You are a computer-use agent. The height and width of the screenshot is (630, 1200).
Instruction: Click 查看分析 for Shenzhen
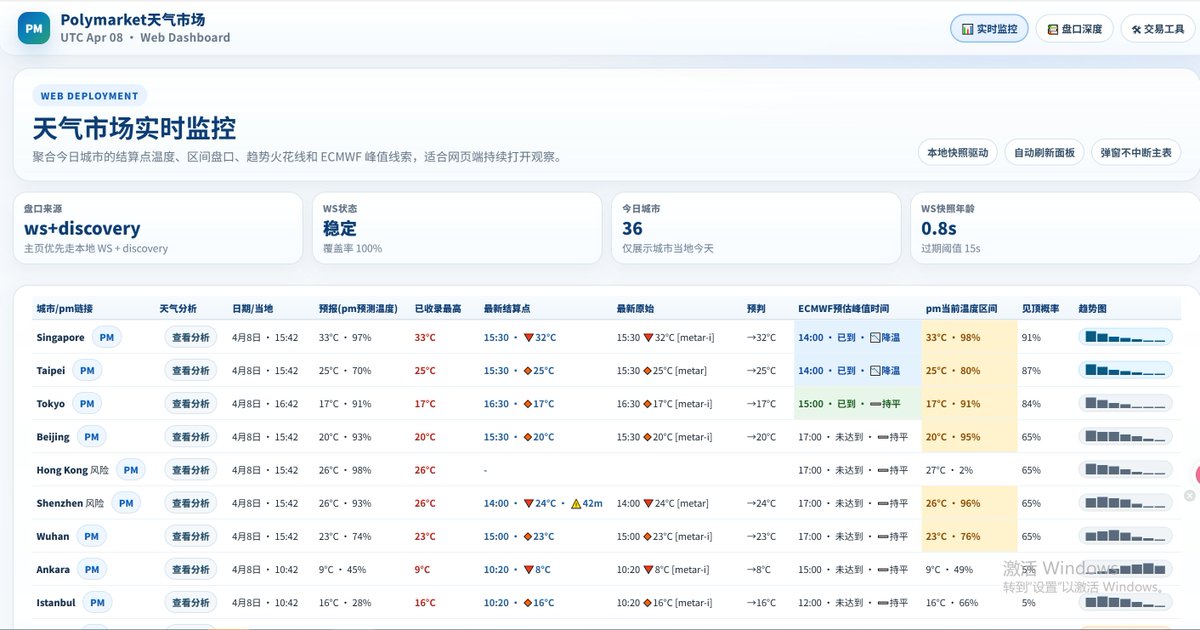click(190, 503)
